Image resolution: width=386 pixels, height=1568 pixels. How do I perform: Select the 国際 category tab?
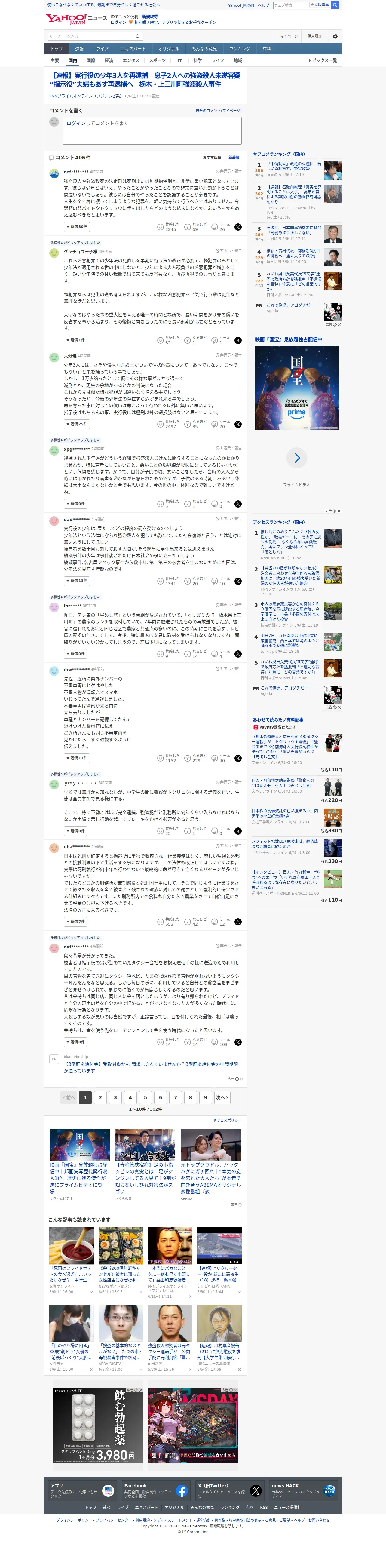(x=91, y=61)
